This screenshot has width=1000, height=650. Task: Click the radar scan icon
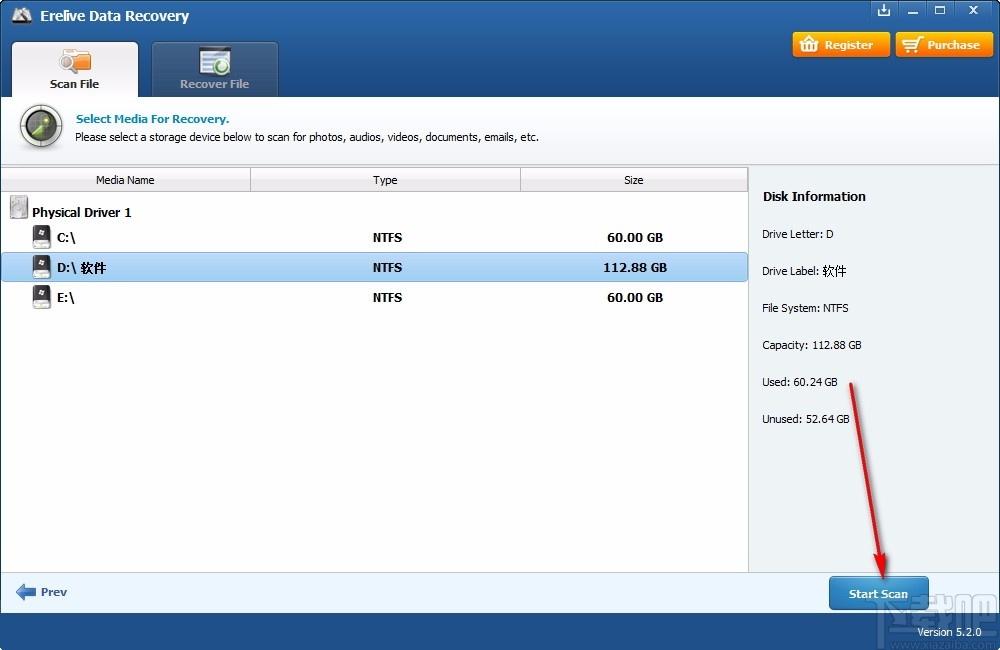click(41, 126)
